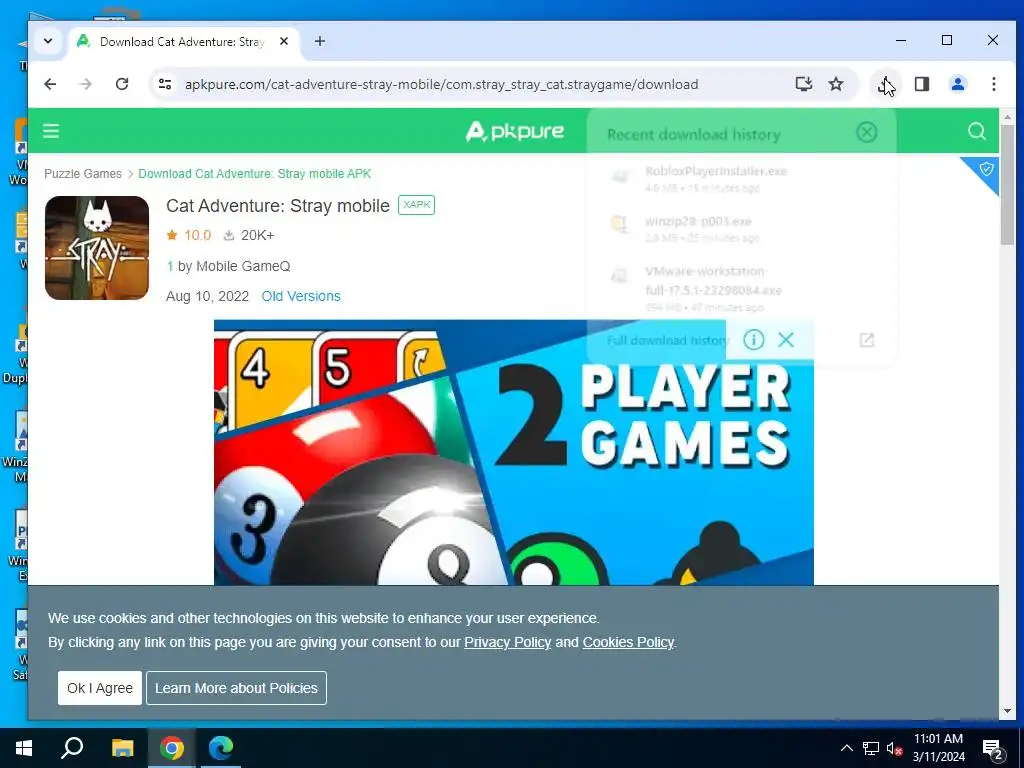Viewport: 1024px width, 768px height.
Task: Open Chrome downloads toolbar icon
Action: (x=886, y=84)
